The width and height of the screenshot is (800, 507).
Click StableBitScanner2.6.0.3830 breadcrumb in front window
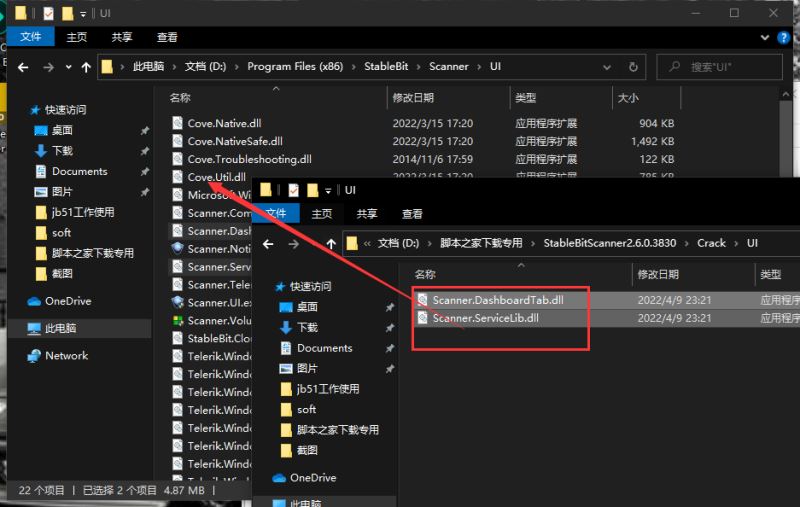(x=610, y=243)
